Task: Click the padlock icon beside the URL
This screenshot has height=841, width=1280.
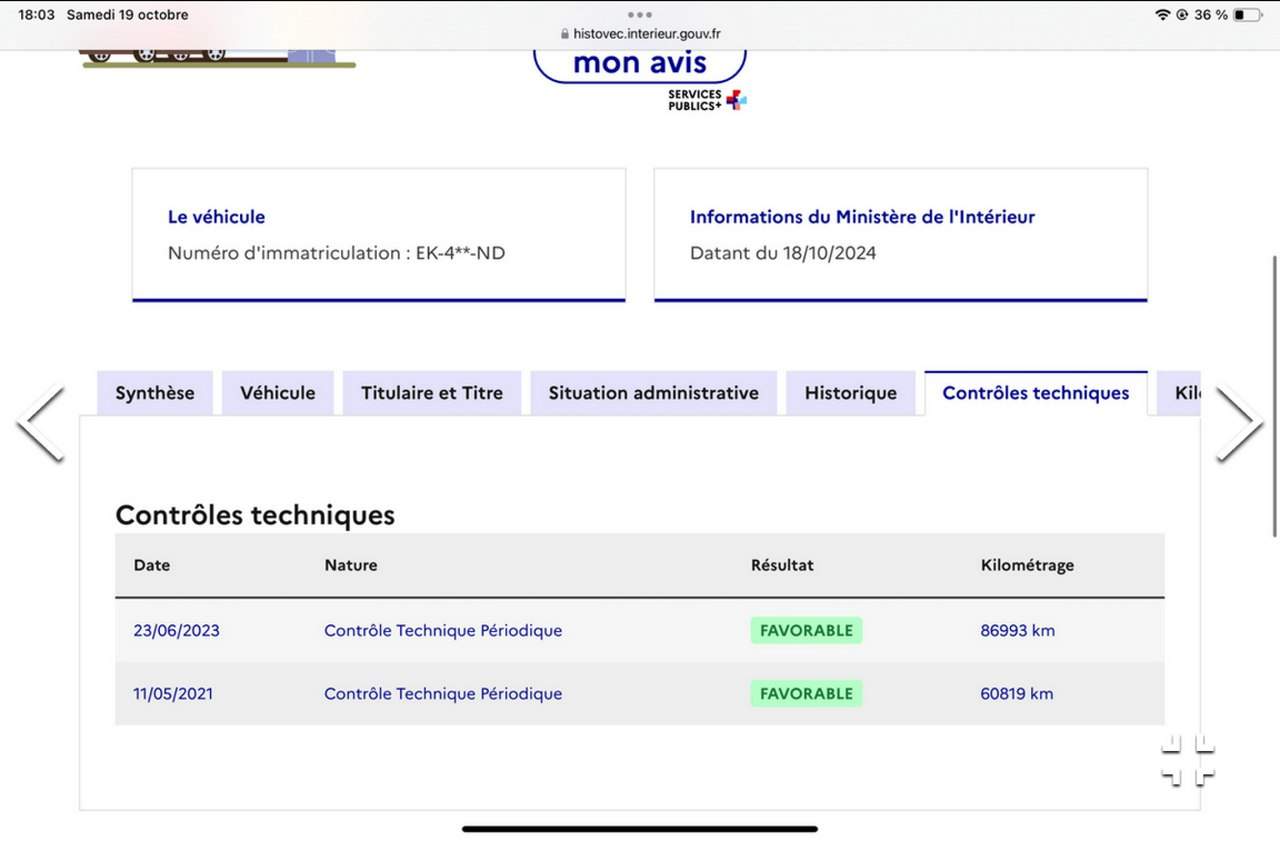Action: (565, 34)
